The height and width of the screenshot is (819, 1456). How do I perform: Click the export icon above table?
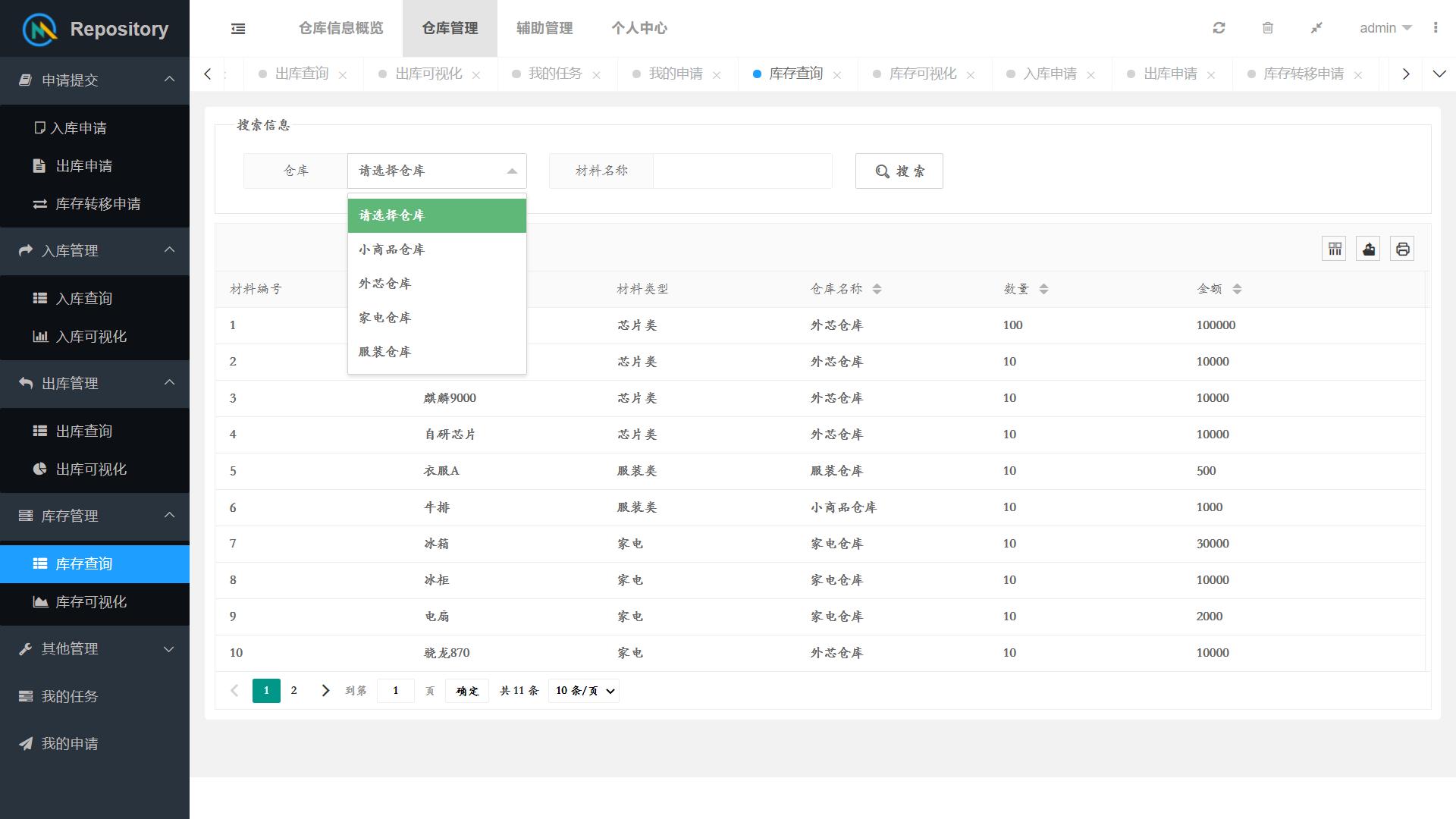point(1369,249)
